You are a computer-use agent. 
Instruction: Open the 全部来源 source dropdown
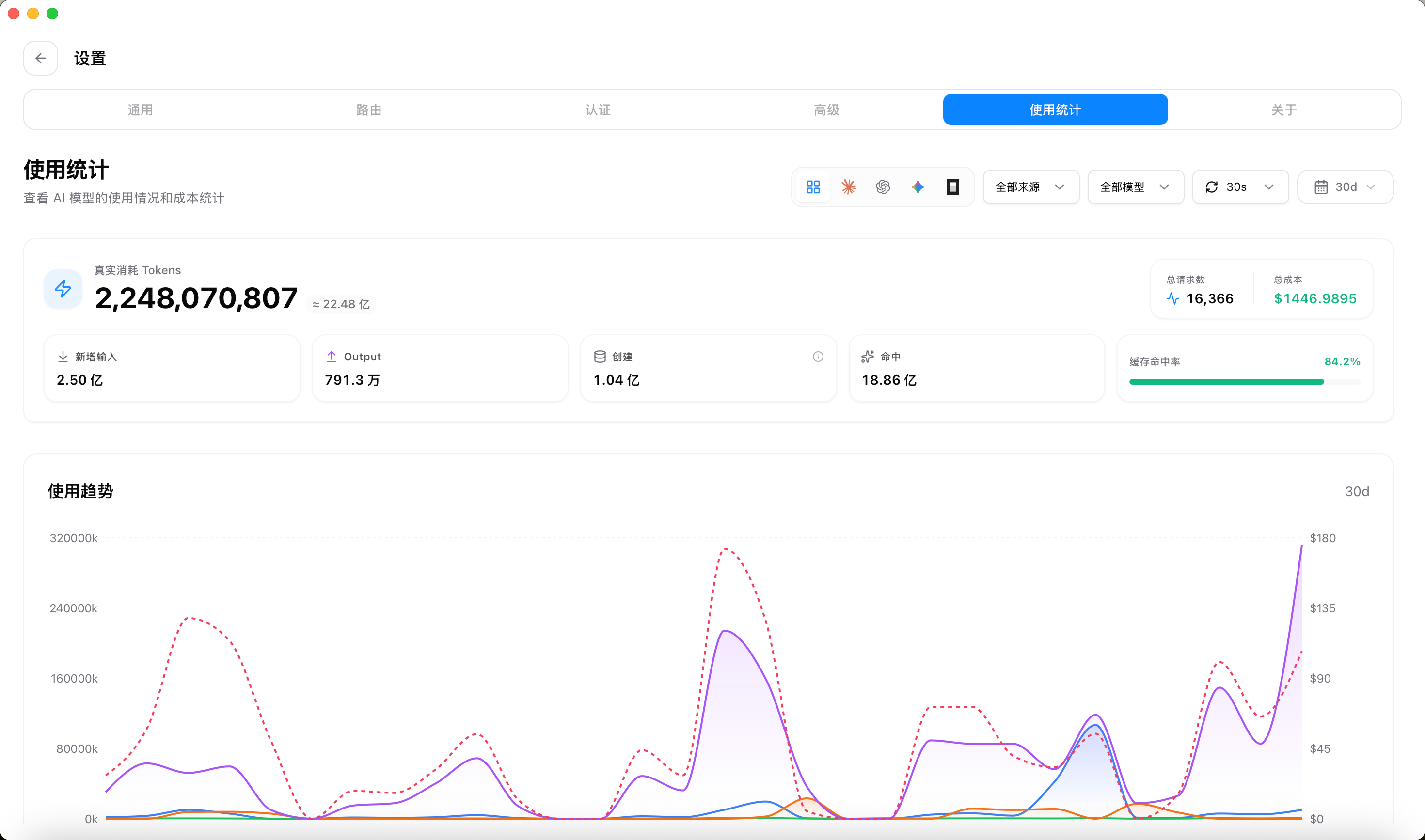coord(1031,187)
